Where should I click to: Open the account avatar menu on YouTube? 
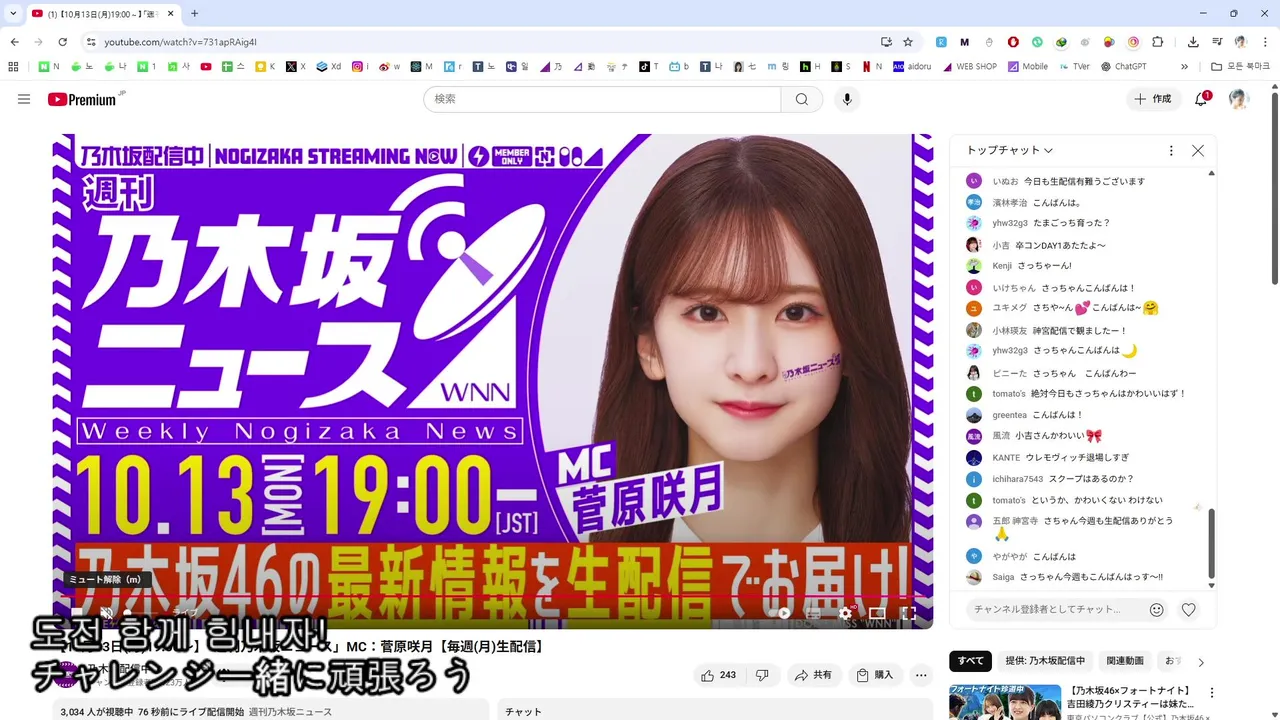[x=1239, y=99]
